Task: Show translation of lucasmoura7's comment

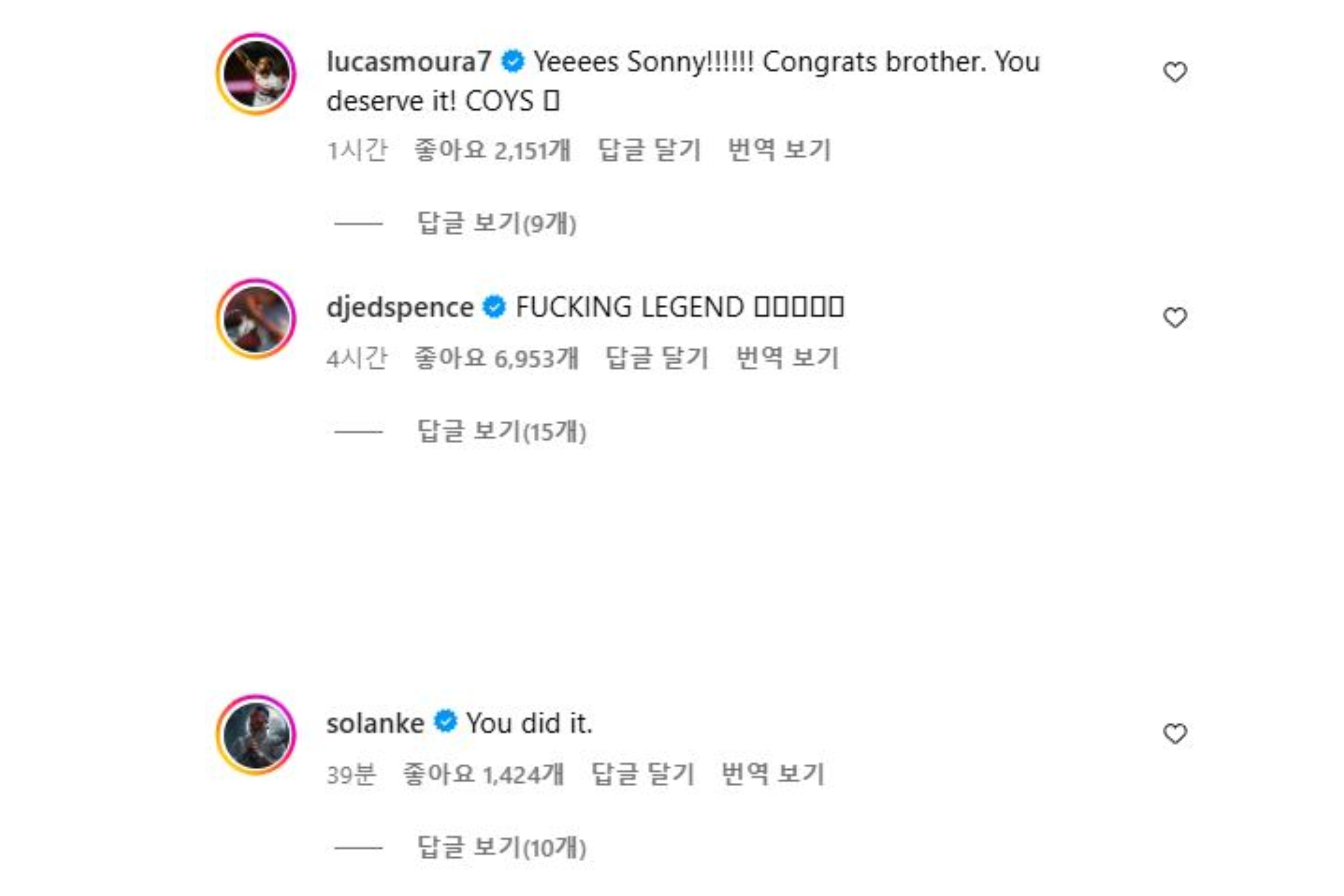Action: click(779, 150)
